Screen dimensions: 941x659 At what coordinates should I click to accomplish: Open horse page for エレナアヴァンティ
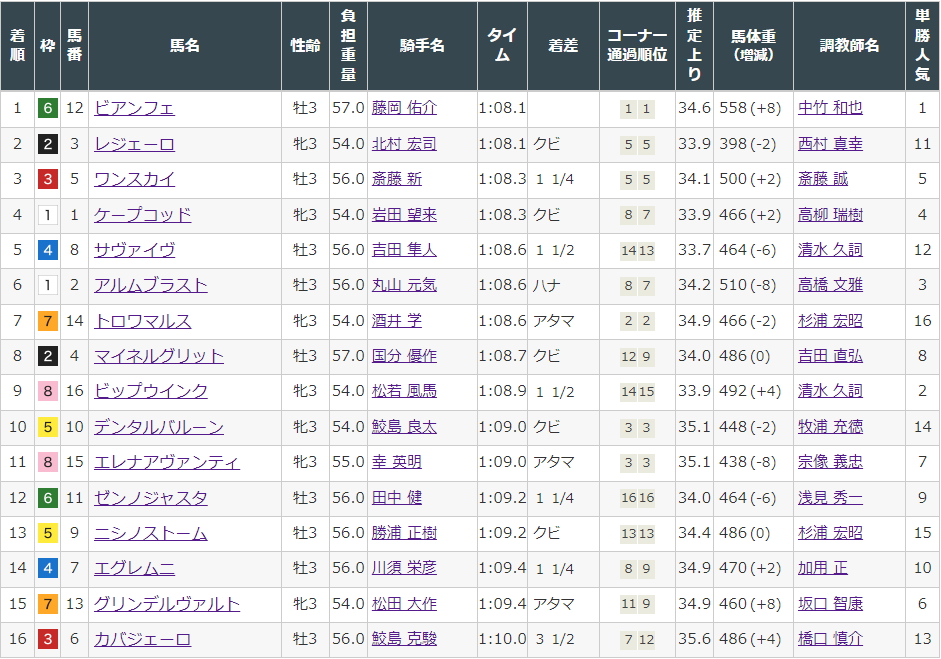166,462
